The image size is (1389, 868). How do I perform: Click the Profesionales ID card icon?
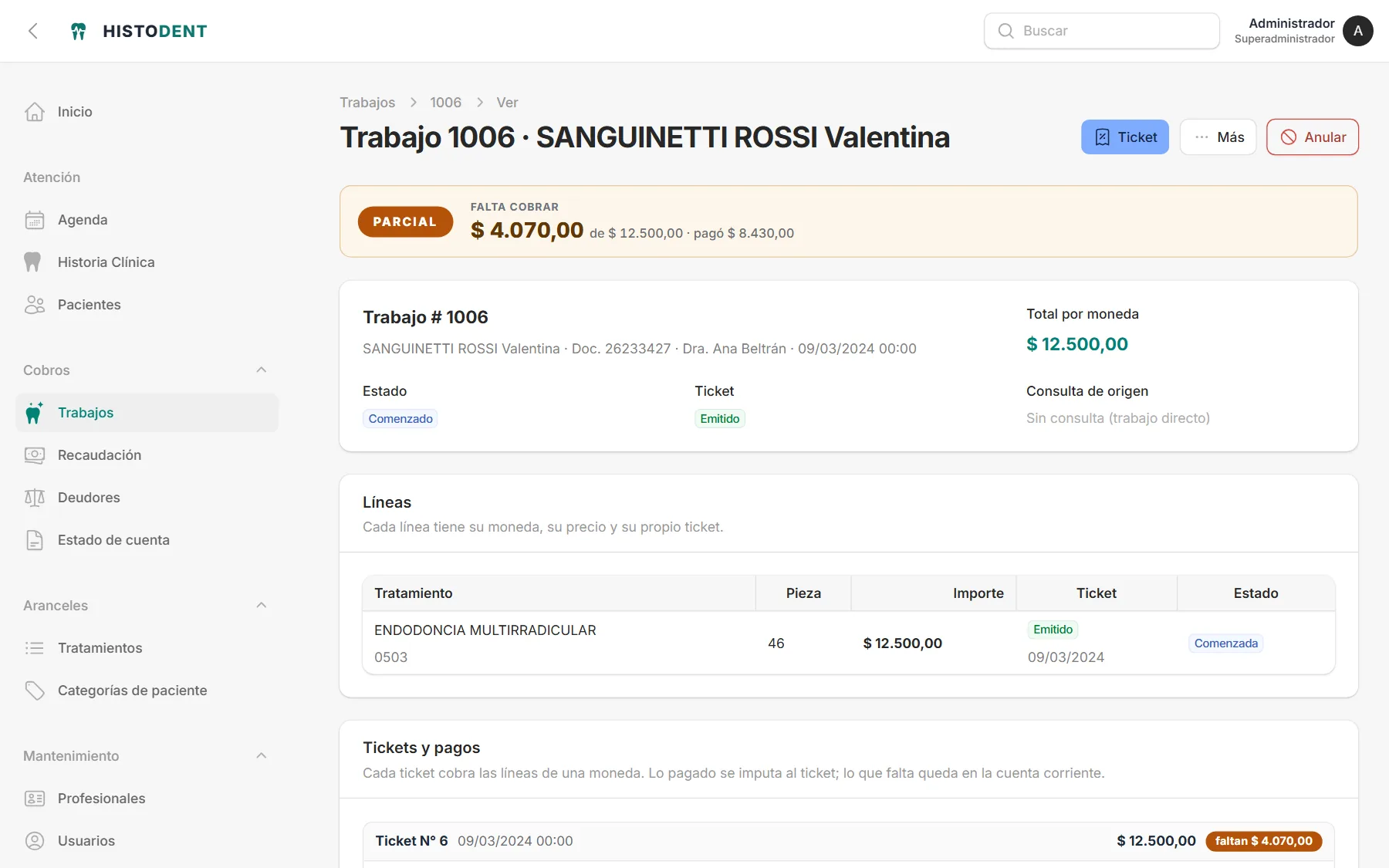click(x=35, y=799)
